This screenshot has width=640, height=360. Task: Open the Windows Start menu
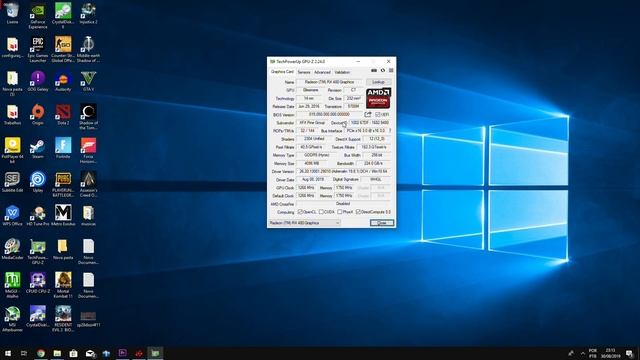[x=8, y=353]
